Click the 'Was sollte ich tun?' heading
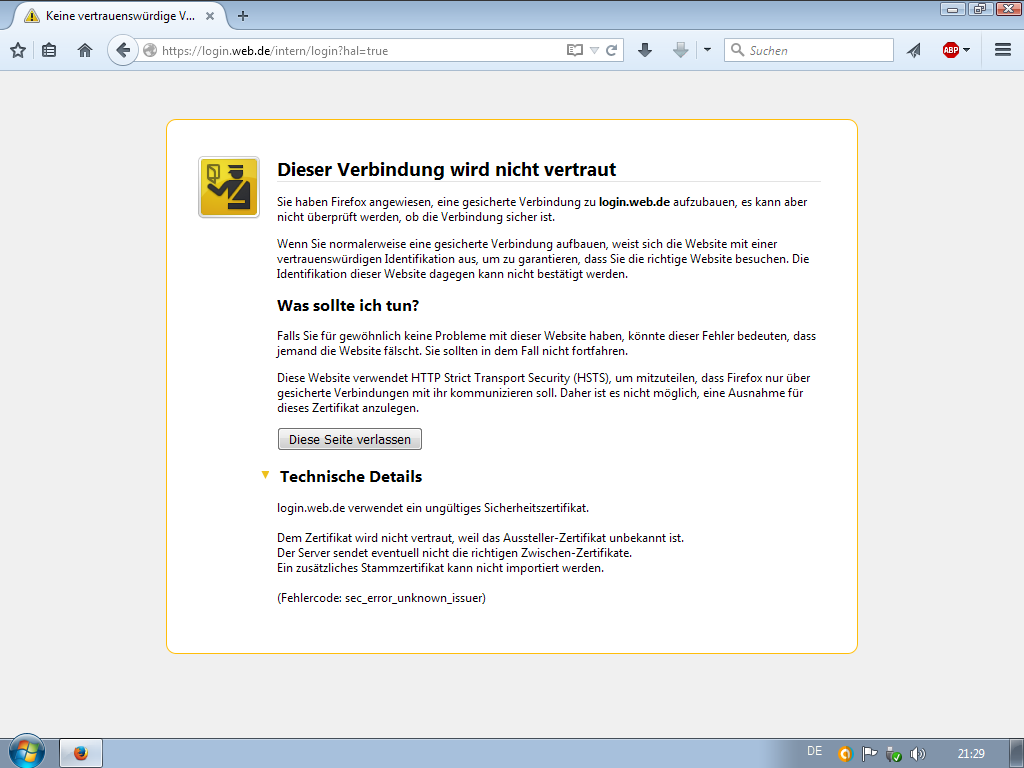Viewport: 1024px width, 768px height. click(348, 306)
